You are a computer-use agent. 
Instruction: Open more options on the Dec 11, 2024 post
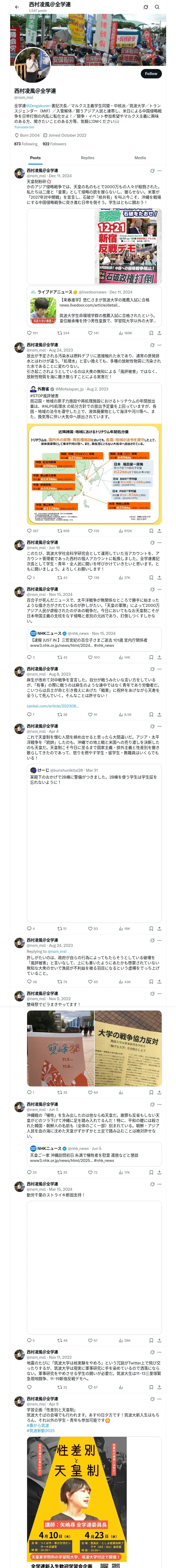pos(159,171)
